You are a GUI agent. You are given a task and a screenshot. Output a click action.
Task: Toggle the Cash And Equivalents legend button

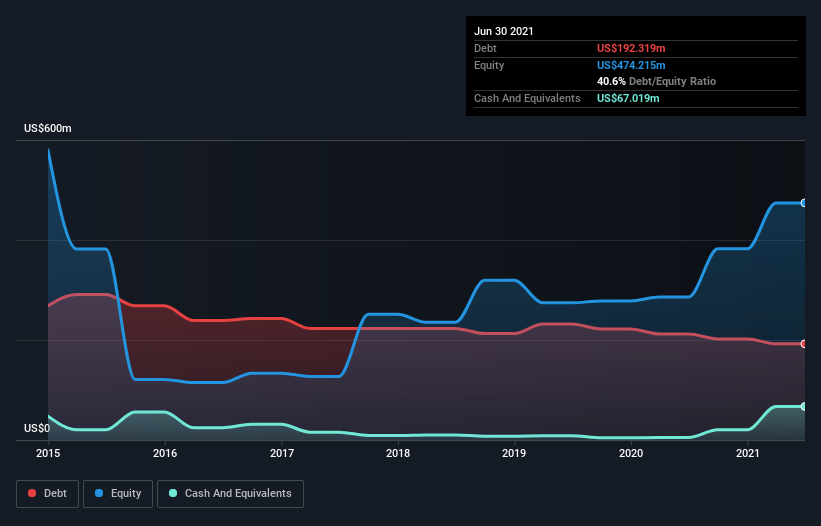[x=230, y=494]
